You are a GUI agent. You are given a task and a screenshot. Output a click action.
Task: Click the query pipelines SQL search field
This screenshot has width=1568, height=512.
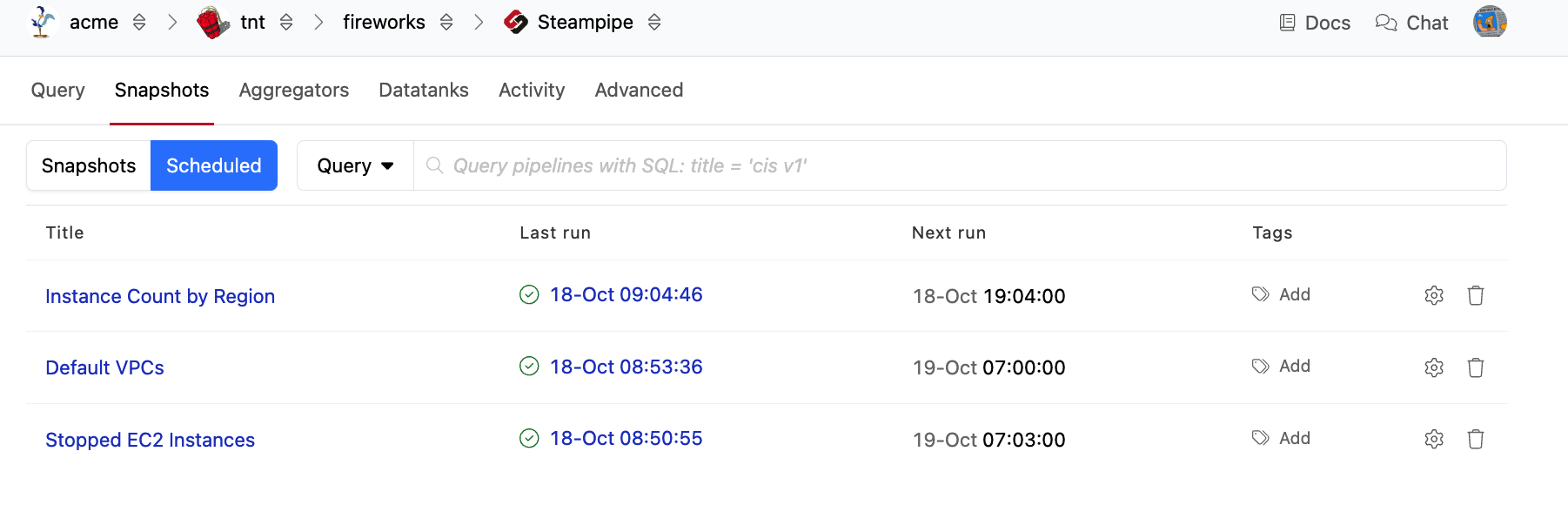[x=957, y=165]
